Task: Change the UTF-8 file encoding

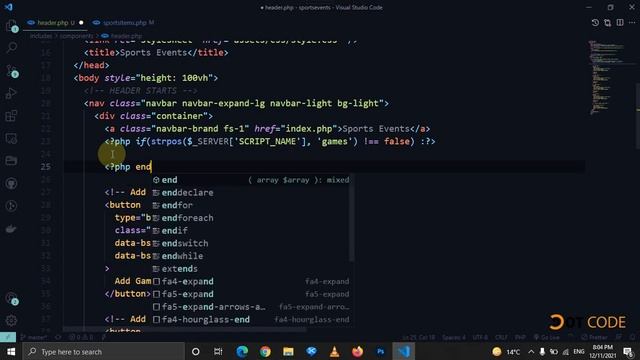Action: (480, 337)
